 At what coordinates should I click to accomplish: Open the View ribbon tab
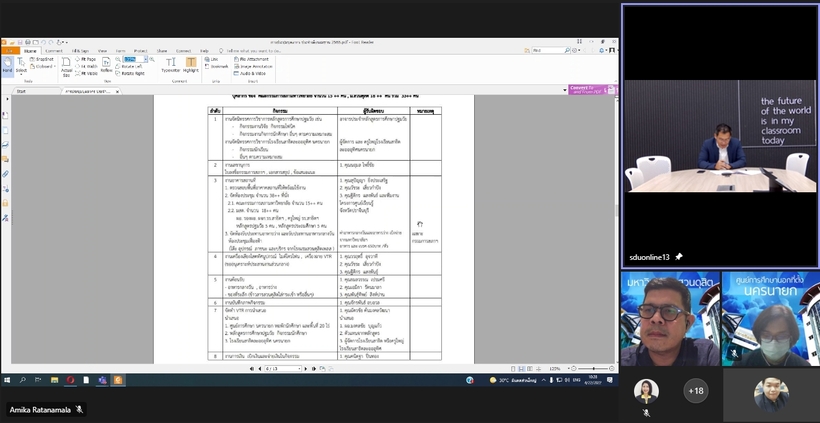(102, 51)
